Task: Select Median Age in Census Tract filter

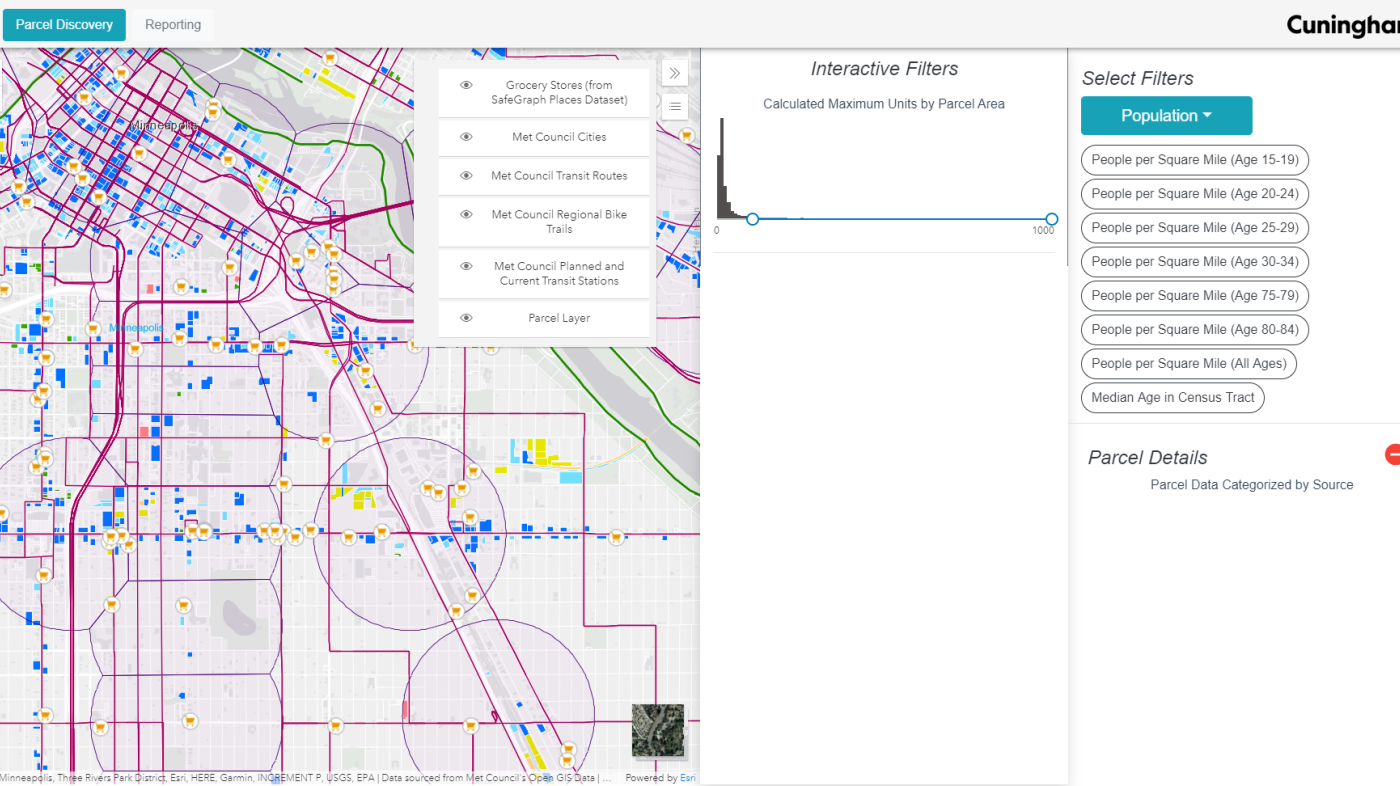Action: pyautogui.click(x=1173, y=398)
